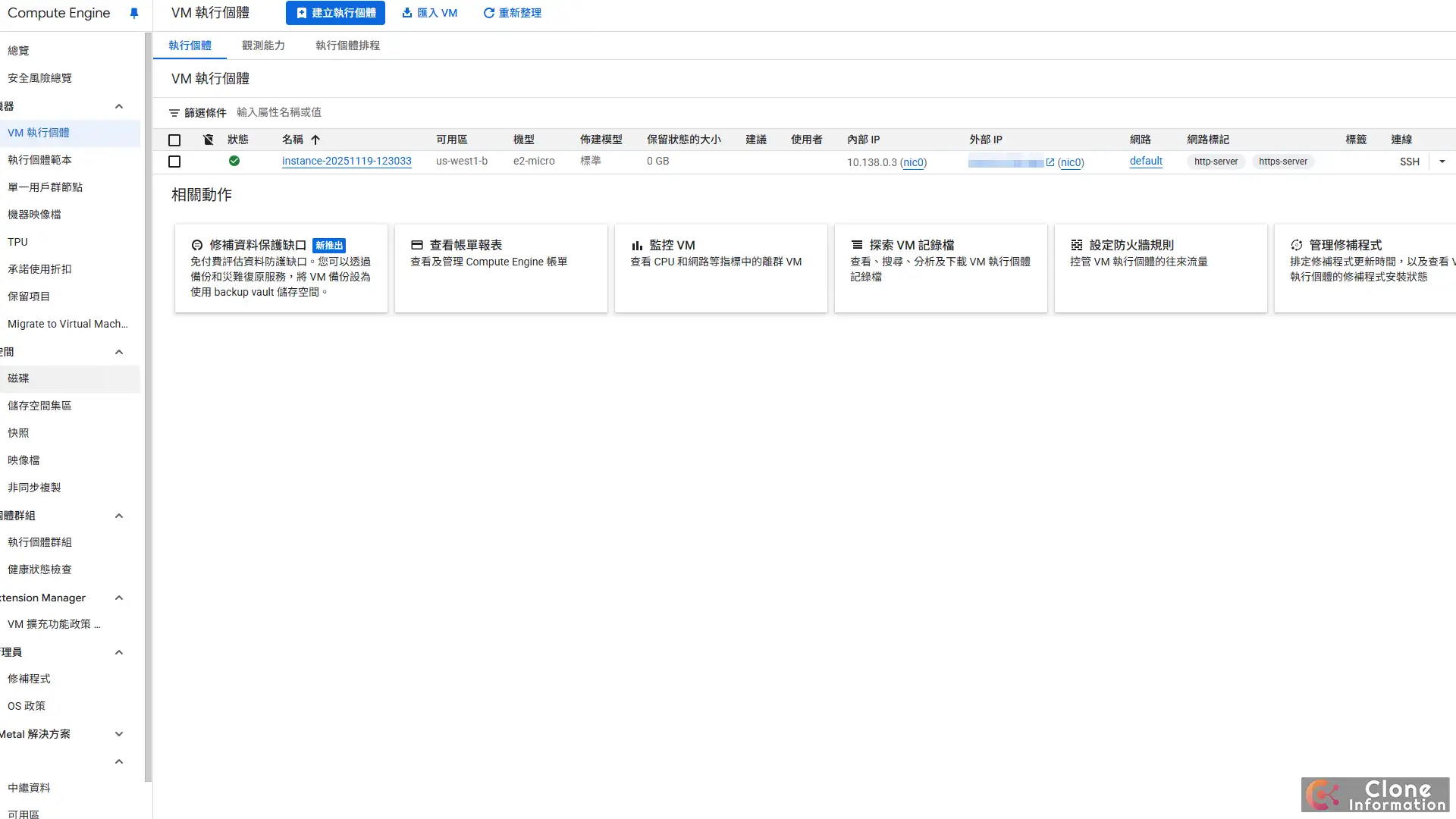Viewport: 1456px width, 819px height.
Task: Click the external IP nic0 link
Action: pos(1071,162)
